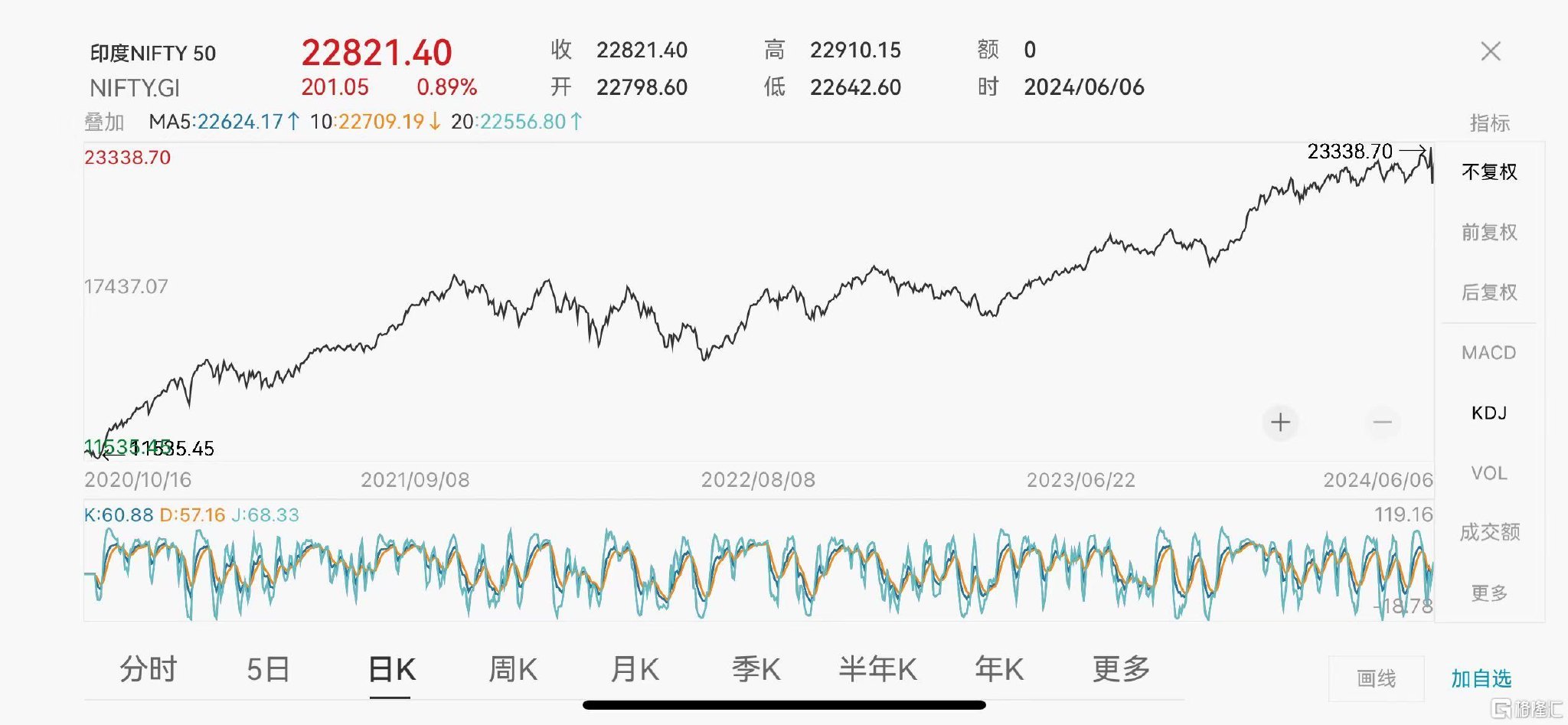
Task: Zoom in on the chart with the plus icon
Action: [1279, 423]
